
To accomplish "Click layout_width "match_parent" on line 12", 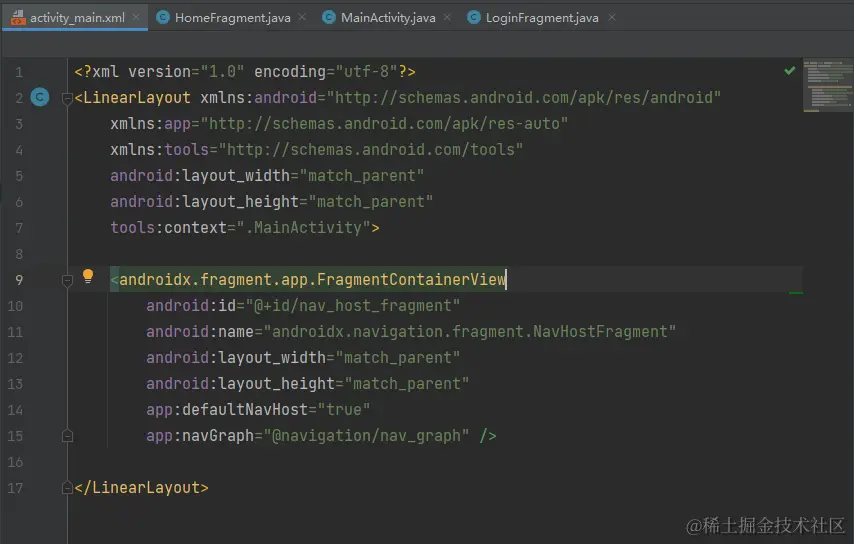I will [x=398, y=358].
